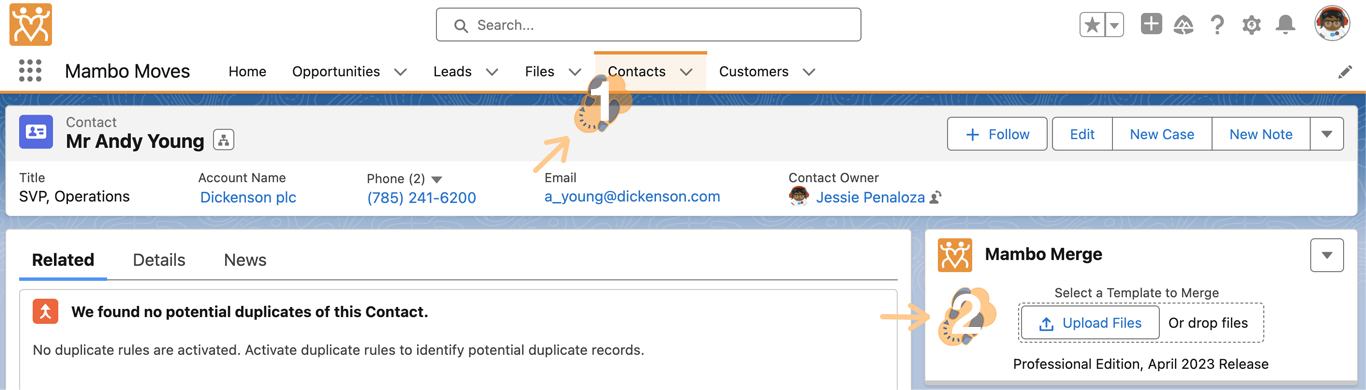This screenshot has width=1366, height=390.
Task: Click the Favorites star icon
Action: [1091, 25]
